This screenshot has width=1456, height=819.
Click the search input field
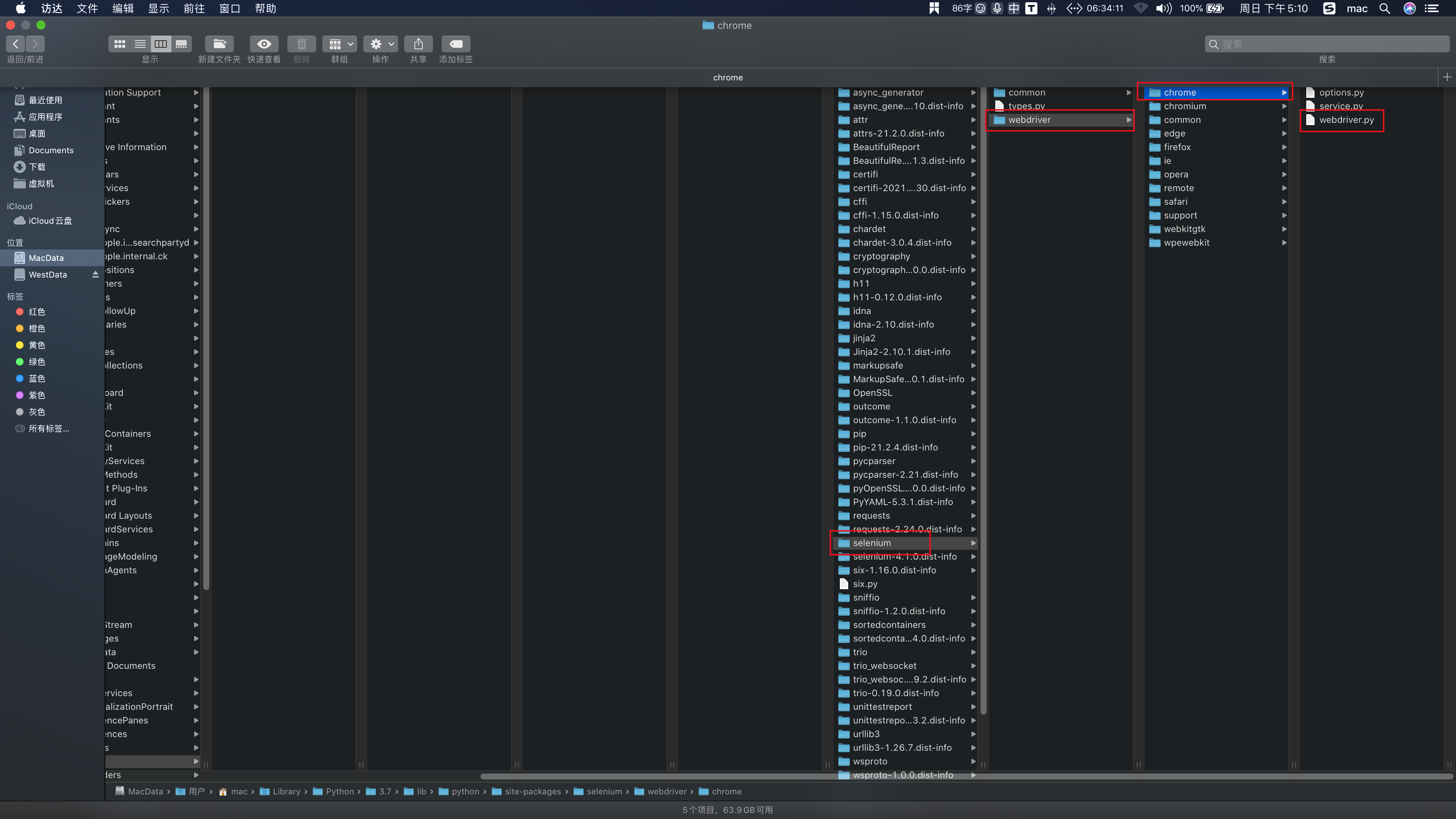click(1328, 44)
